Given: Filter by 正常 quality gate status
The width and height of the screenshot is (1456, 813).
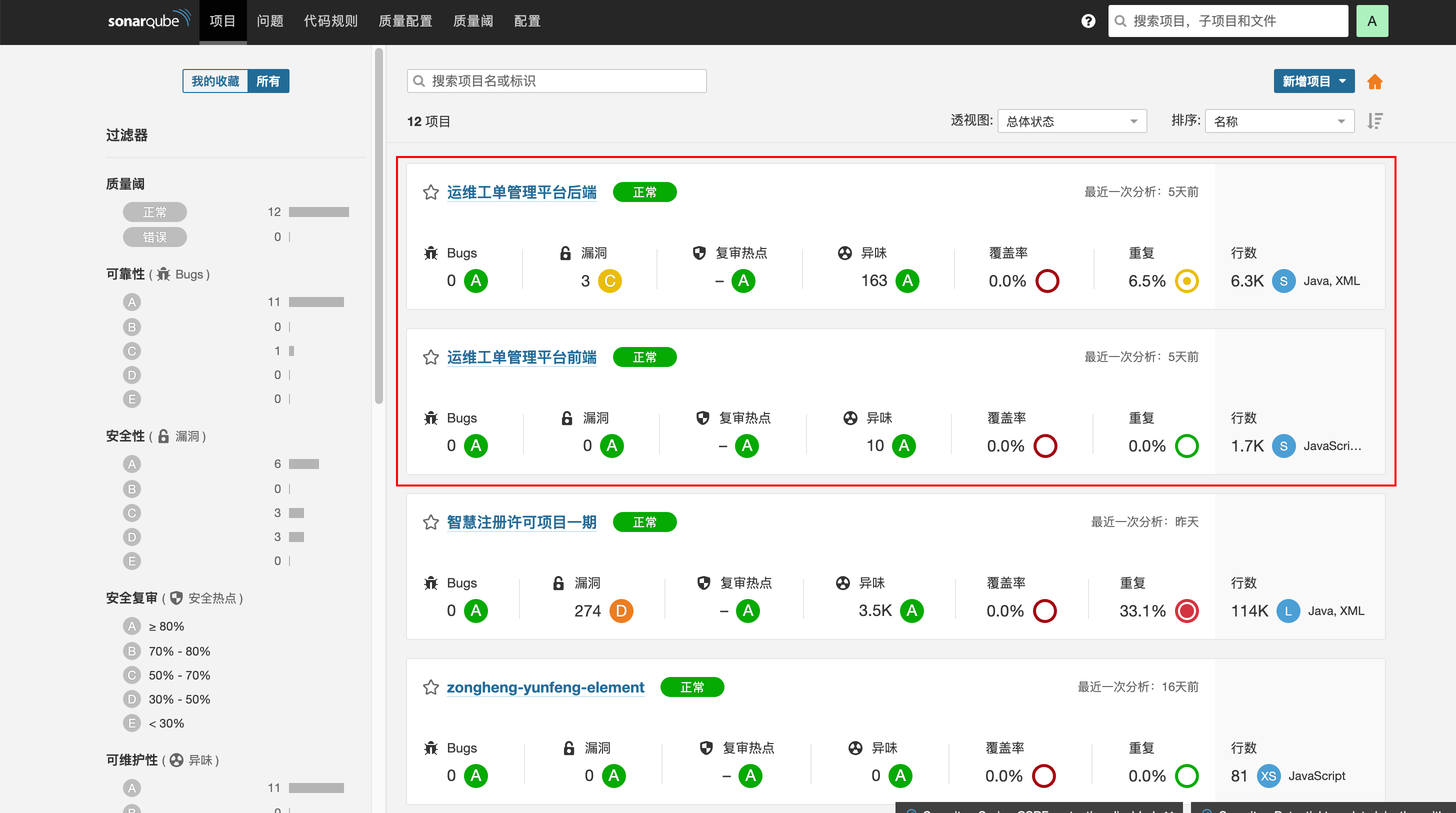Looking at the screenshot, I should click(x=155, y=212).
